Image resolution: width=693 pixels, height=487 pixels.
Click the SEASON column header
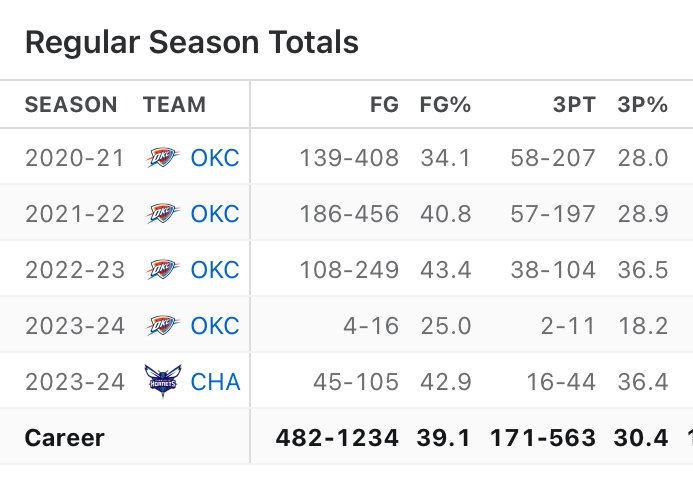pos(71,105)
